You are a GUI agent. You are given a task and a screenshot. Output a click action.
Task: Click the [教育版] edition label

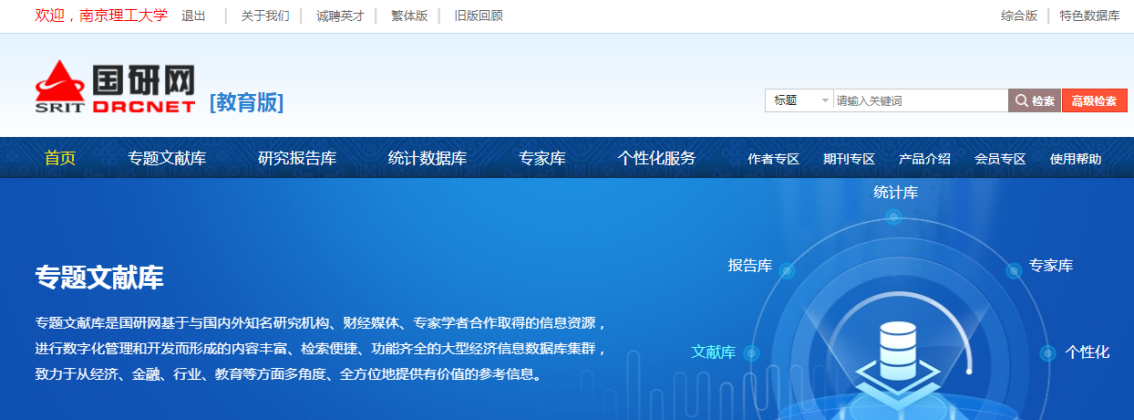[247, 103]
